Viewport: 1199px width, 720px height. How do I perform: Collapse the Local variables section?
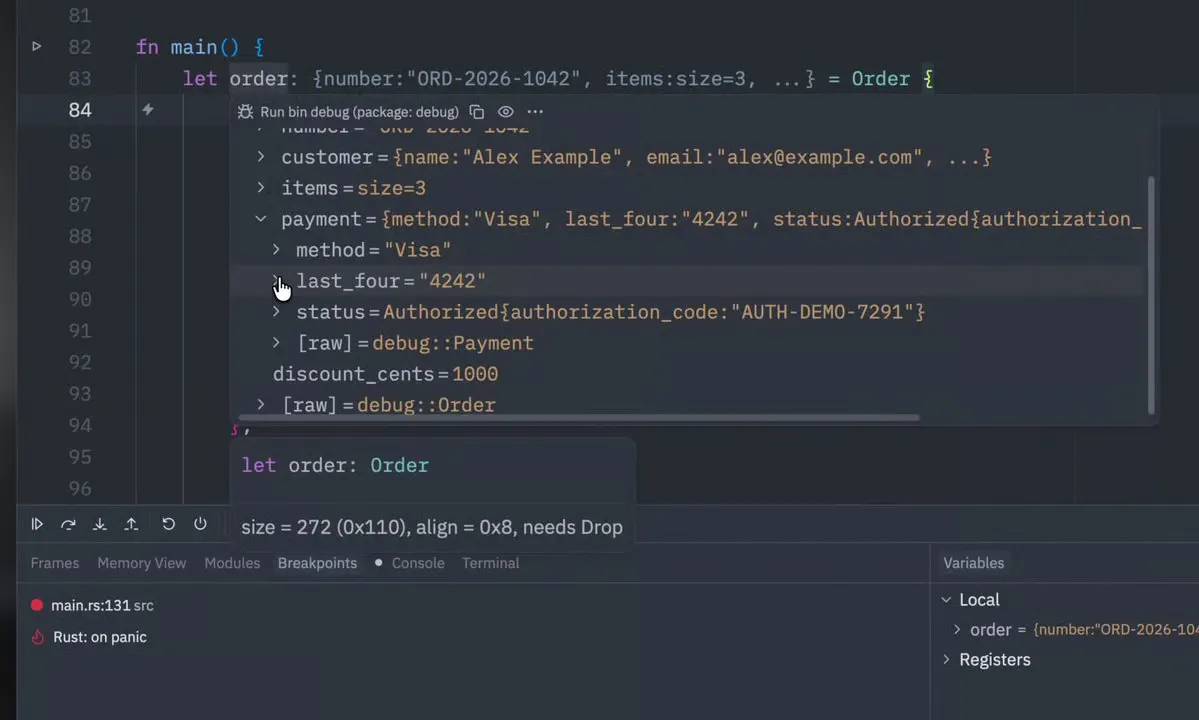(946, 600)
